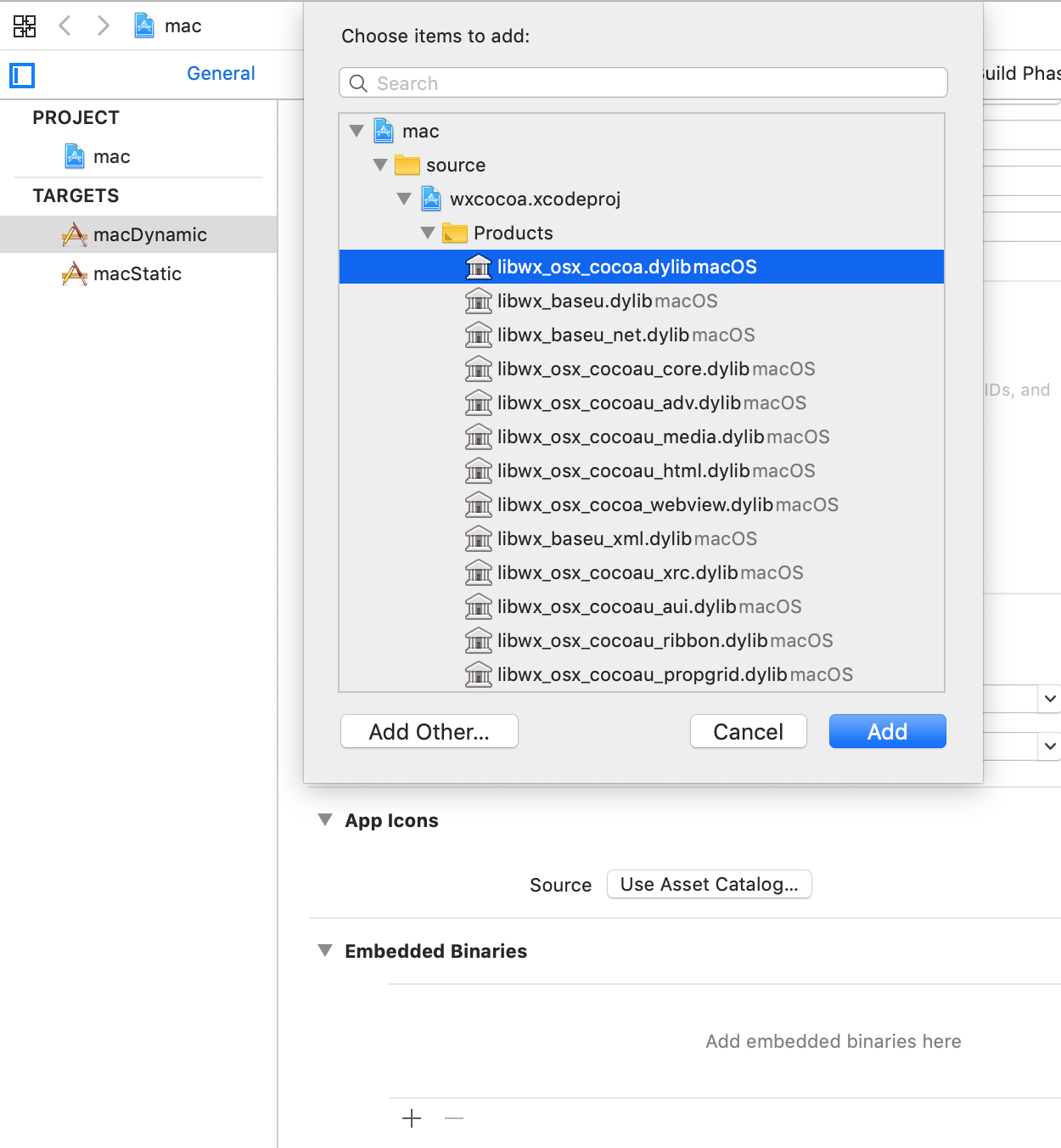
Task: Select libwx_osx_cocoau_media.dylib row
Action: click(642, 436)
